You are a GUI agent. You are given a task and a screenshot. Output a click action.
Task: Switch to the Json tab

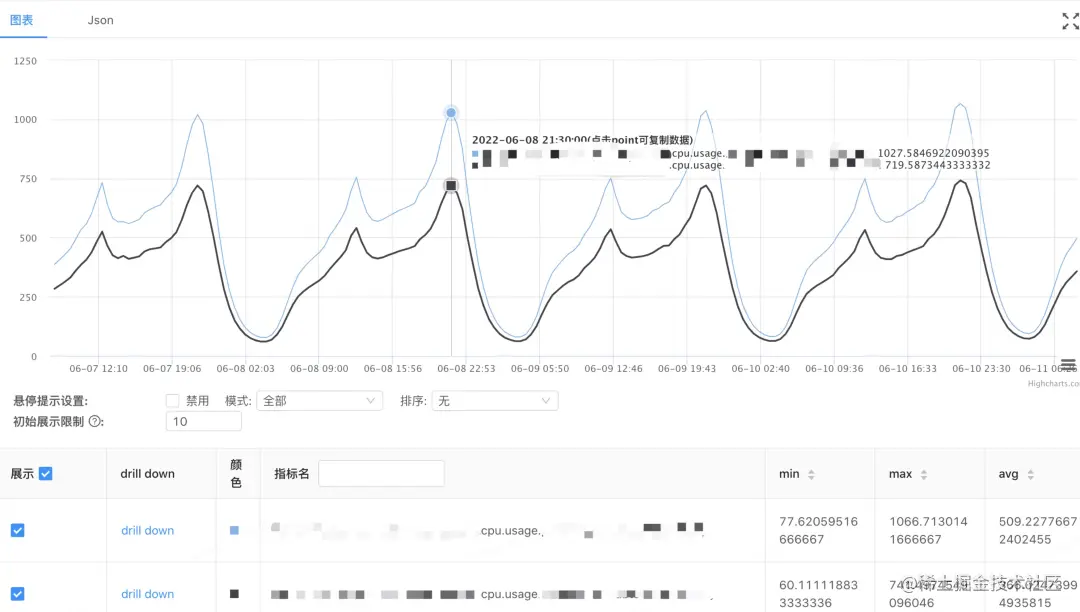coord(100,19)
